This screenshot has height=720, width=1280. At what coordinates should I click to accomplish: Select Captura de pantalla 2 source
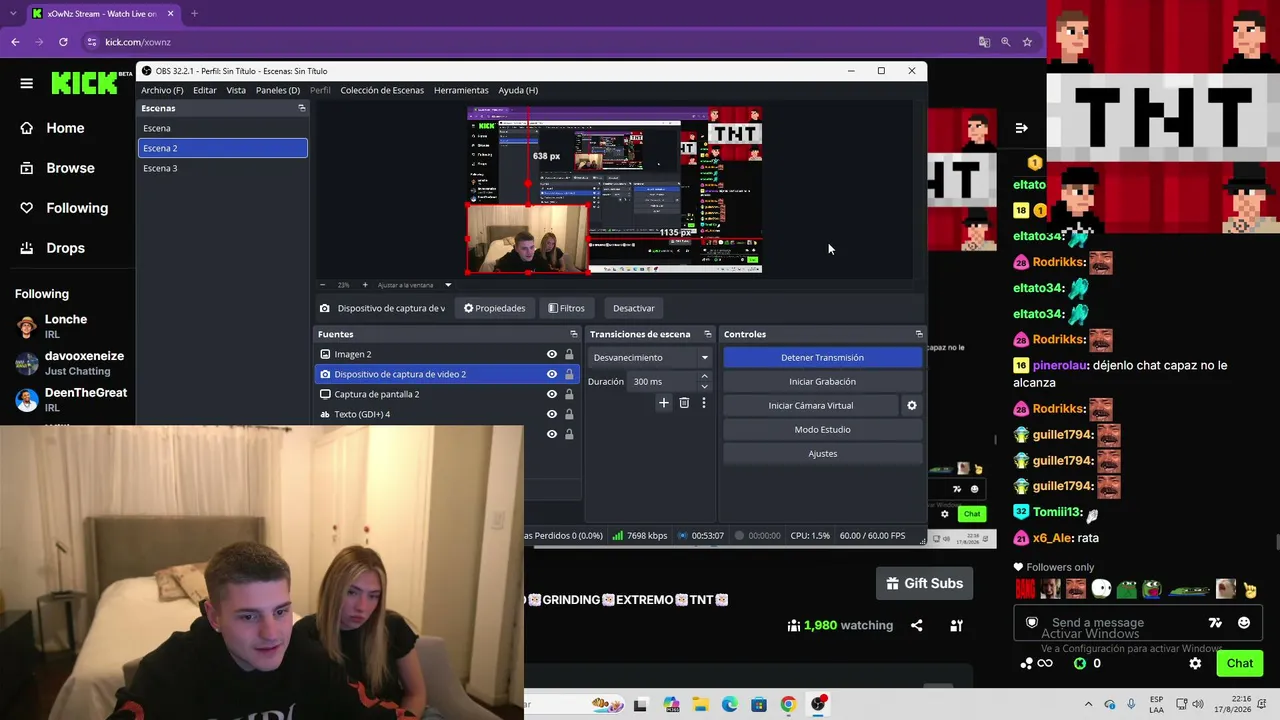coord(447,394)
